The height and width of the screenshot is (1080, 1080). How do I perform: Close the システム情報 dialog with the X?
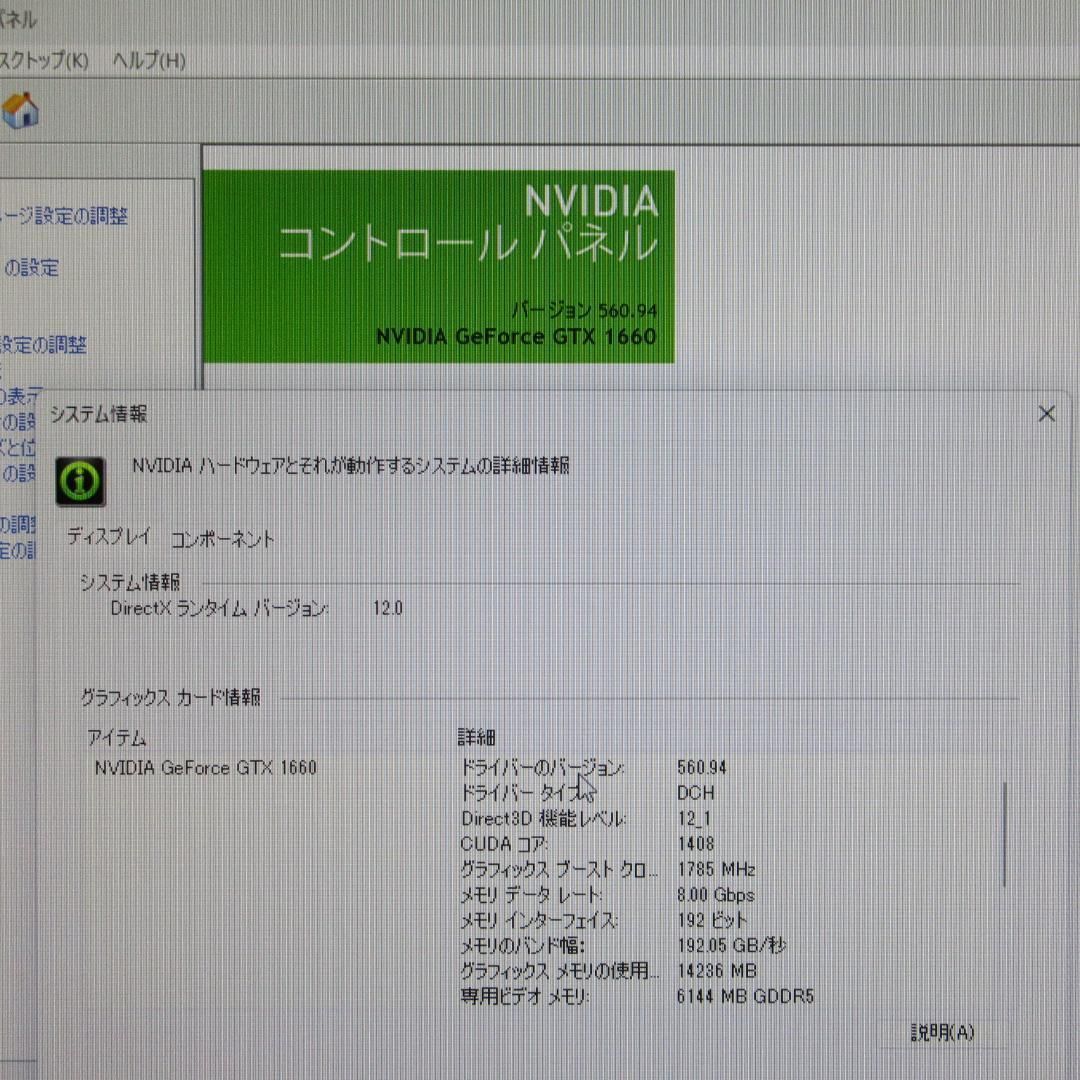(x=1046, y=413)
